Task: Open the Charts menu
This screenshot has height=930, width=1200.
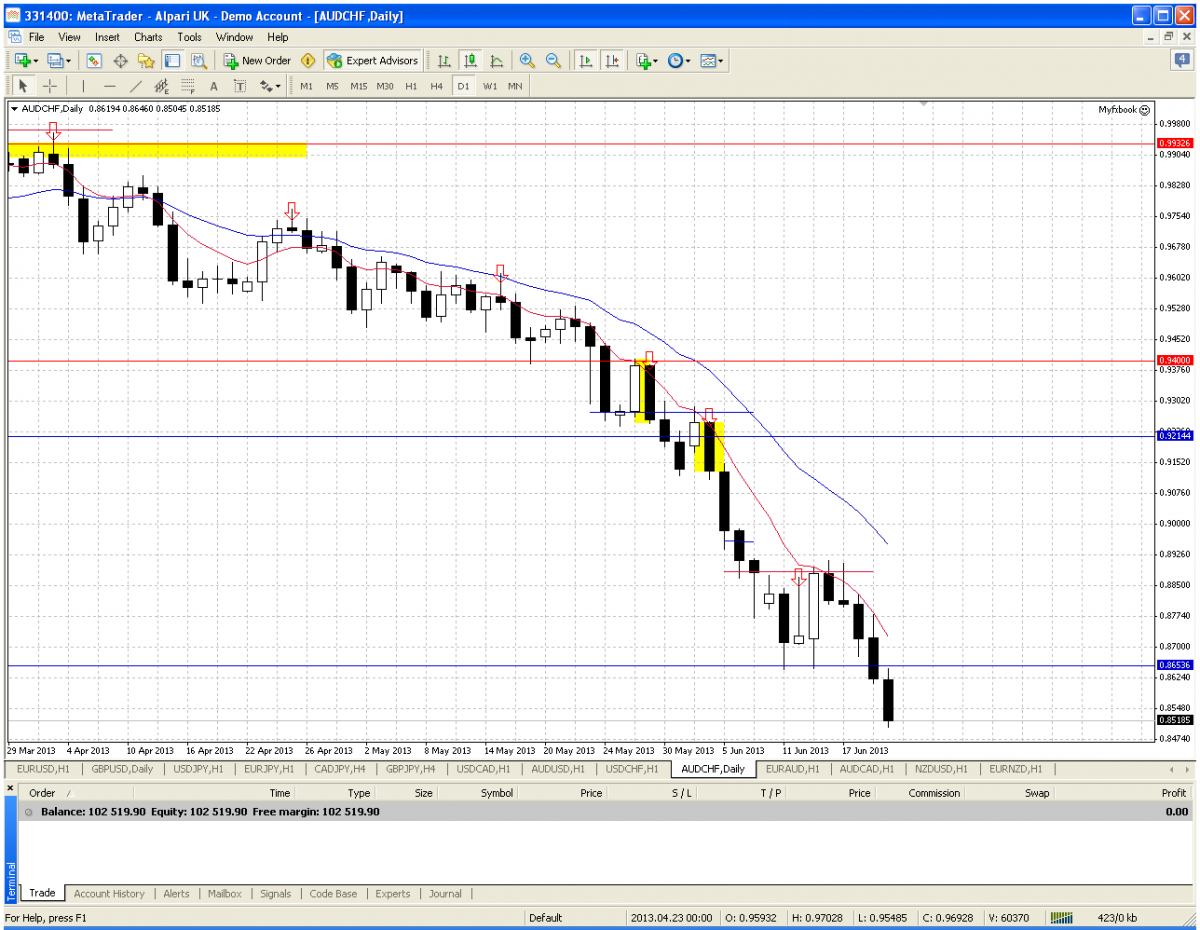Action: click(148, 37)
